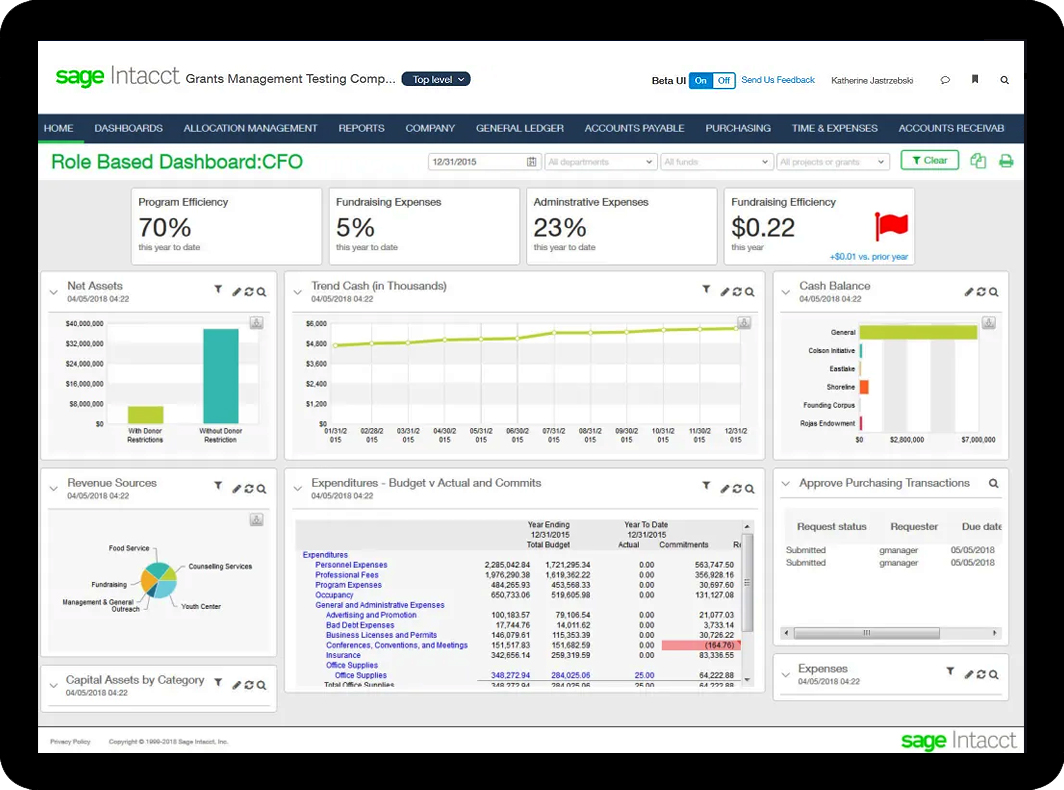Image resolution: width=1064 pixels, height=790 pixels.
Task: Edit the Trend Cash component with the pencil icon
Action: click(725, 291)
